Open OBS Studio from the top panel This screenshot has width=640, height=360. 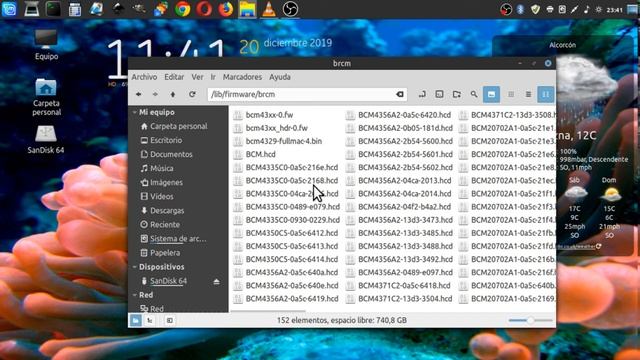point(290,9)
